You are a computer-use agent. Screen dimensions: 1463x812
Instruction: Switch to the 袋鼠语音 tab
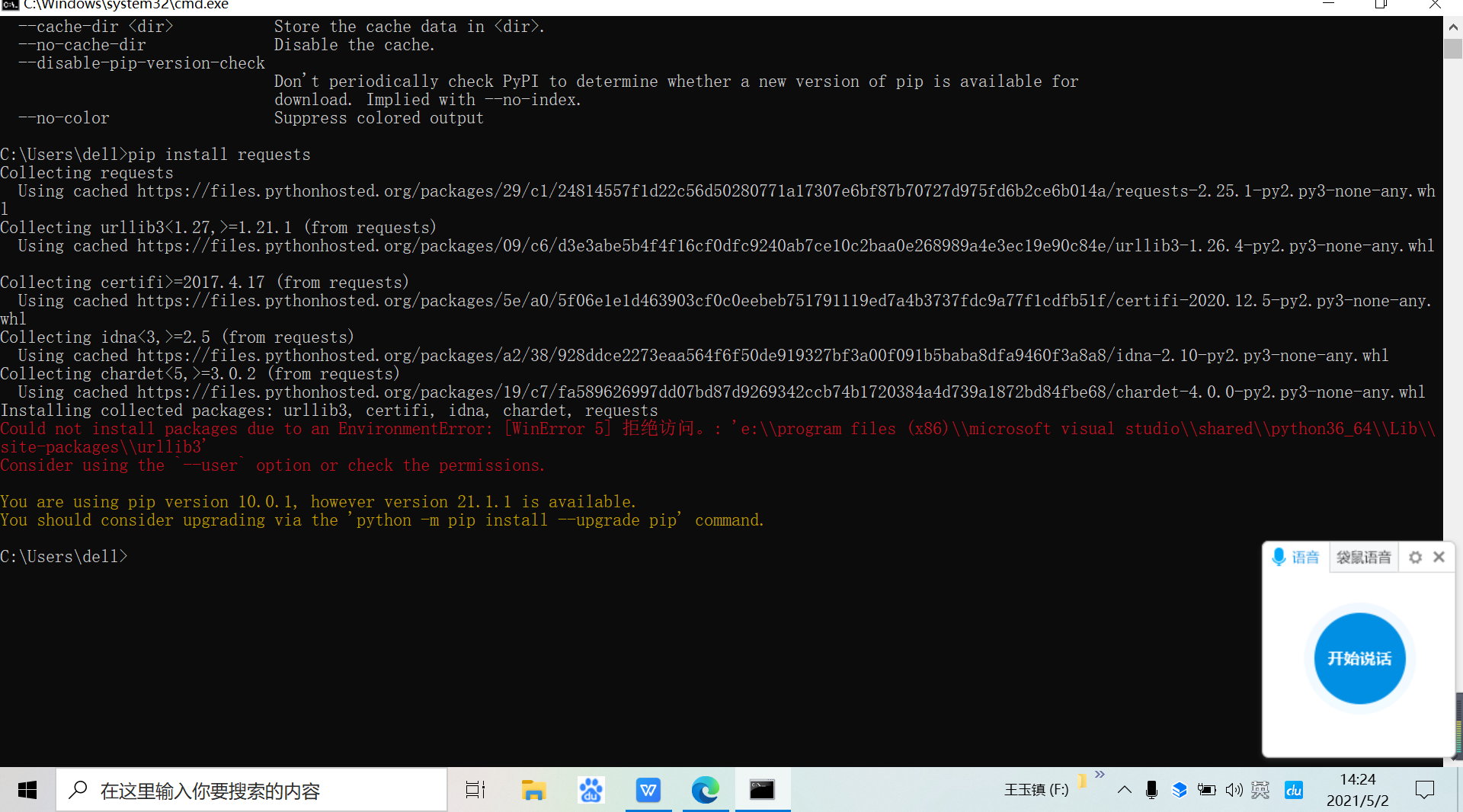click(1363, 557)
